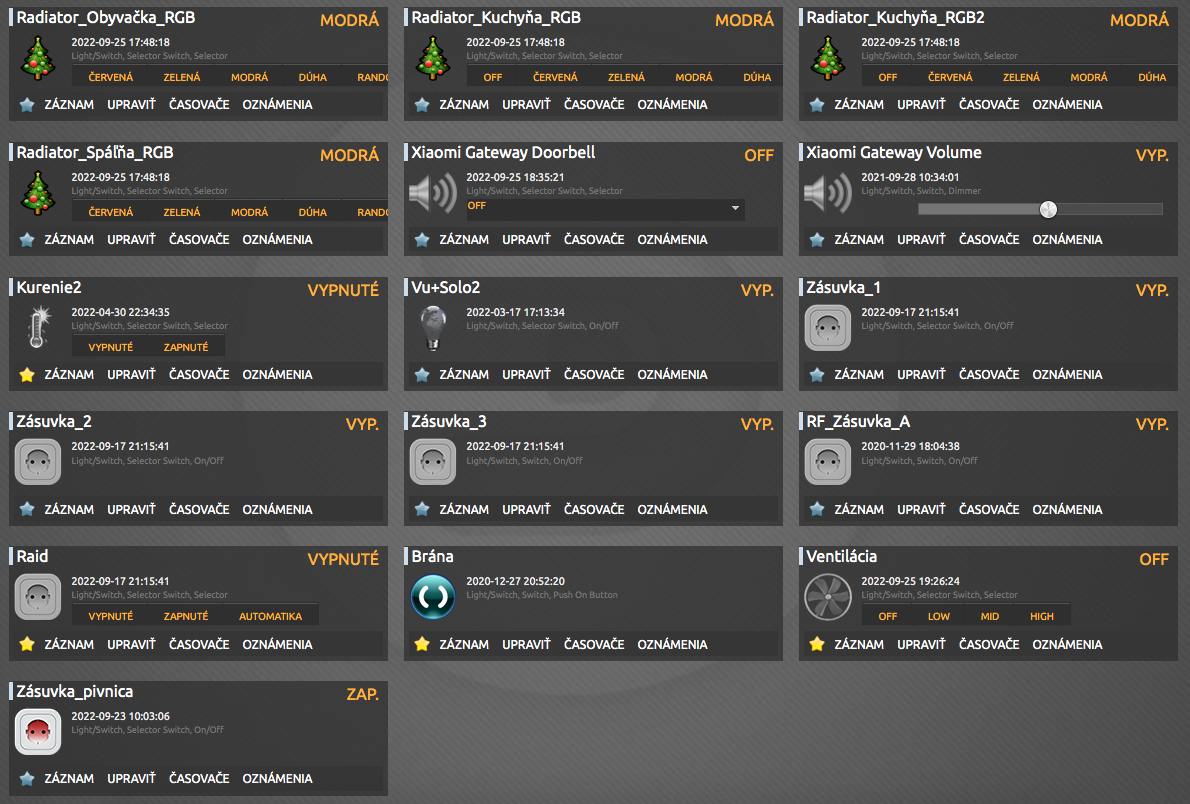Adjust the Xiaomi Gateway Volume slider
The height and width of the screenshot is (804, 1190).
coord(1040,210)
